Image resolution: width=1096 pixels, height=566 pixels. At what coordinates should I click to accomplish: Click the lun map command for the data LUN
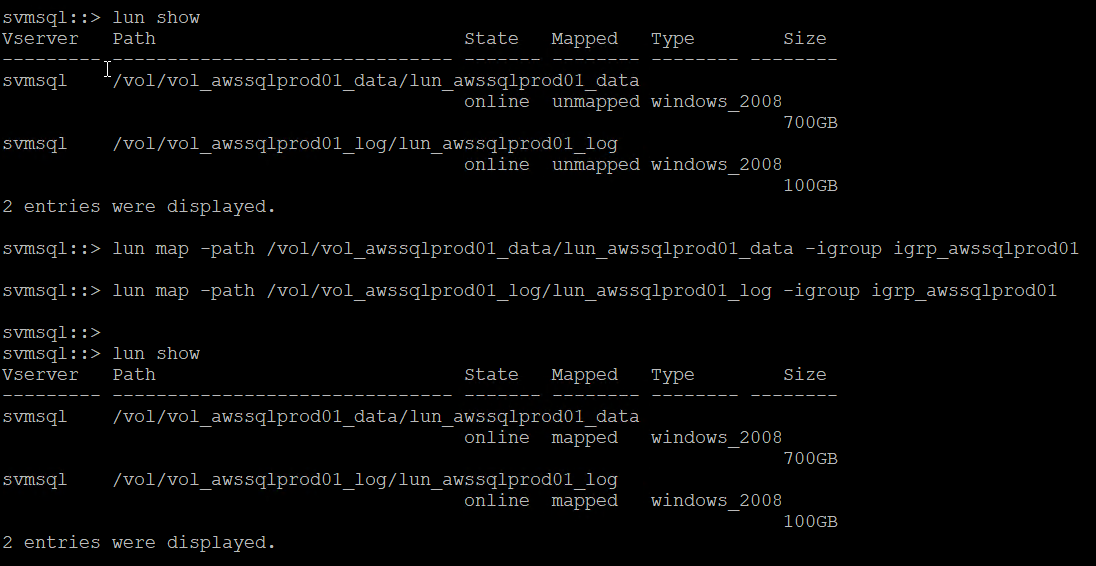[540, 249]
